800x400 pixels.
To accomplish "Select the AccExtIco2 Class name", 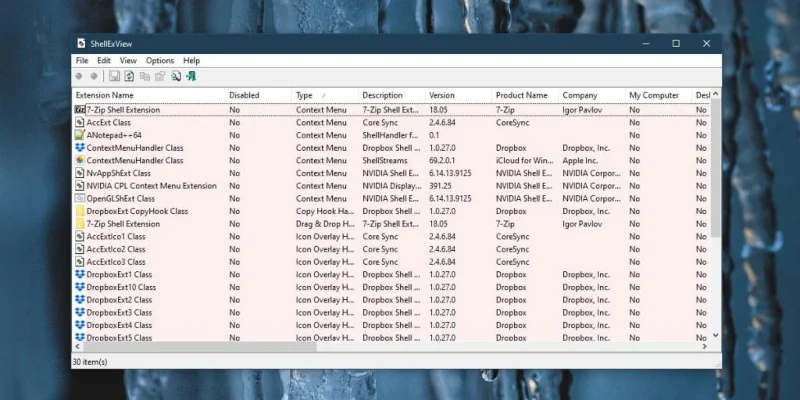I will coord(116,249).
